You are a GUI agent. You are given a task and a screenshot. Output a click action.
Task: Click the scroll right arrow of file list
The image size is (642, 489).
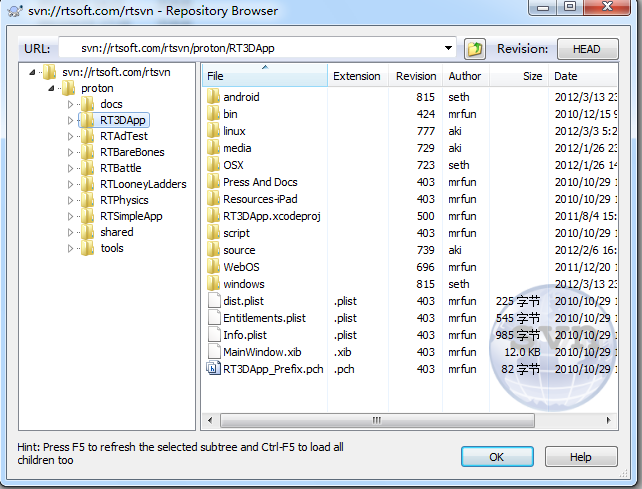[x=608, y=420]
